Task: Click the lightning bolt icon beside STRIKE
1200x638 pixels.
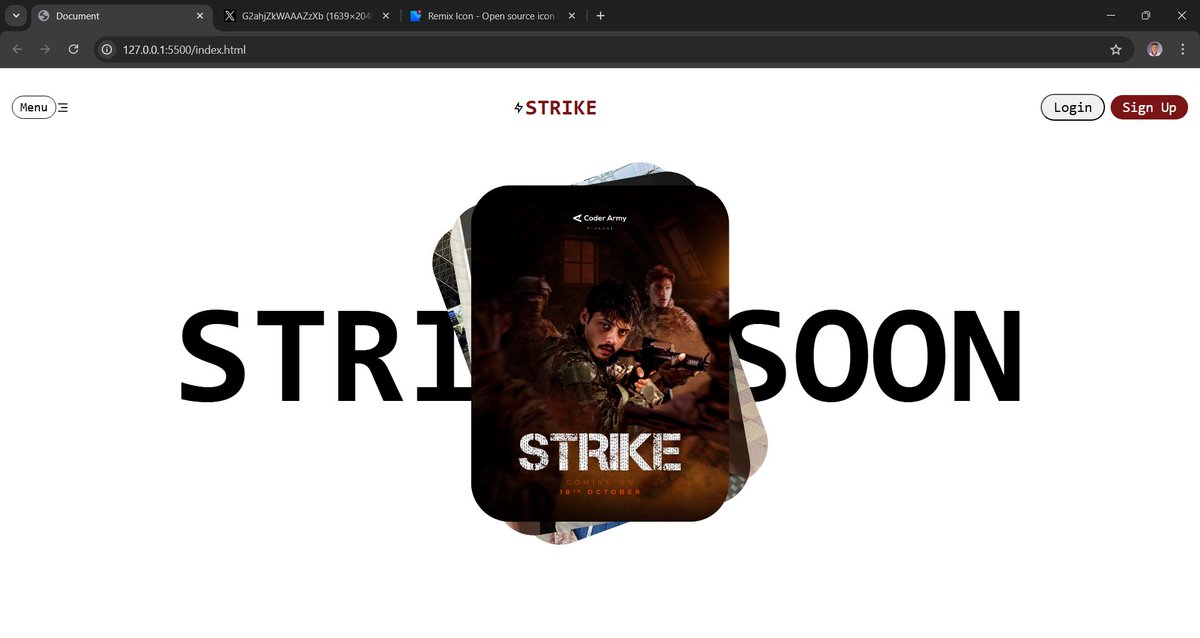Action: tap(518, 108)
